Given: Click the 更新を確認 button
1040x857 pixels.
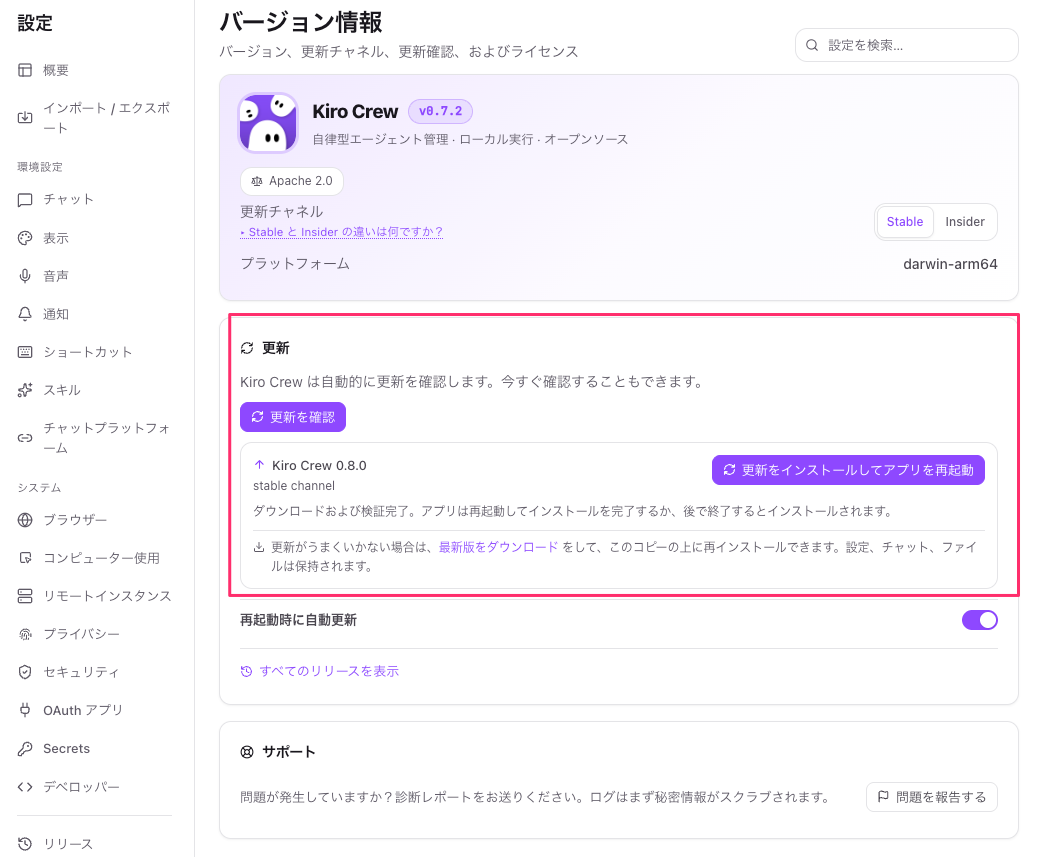Looking at the screenshot, I should 292,417.
